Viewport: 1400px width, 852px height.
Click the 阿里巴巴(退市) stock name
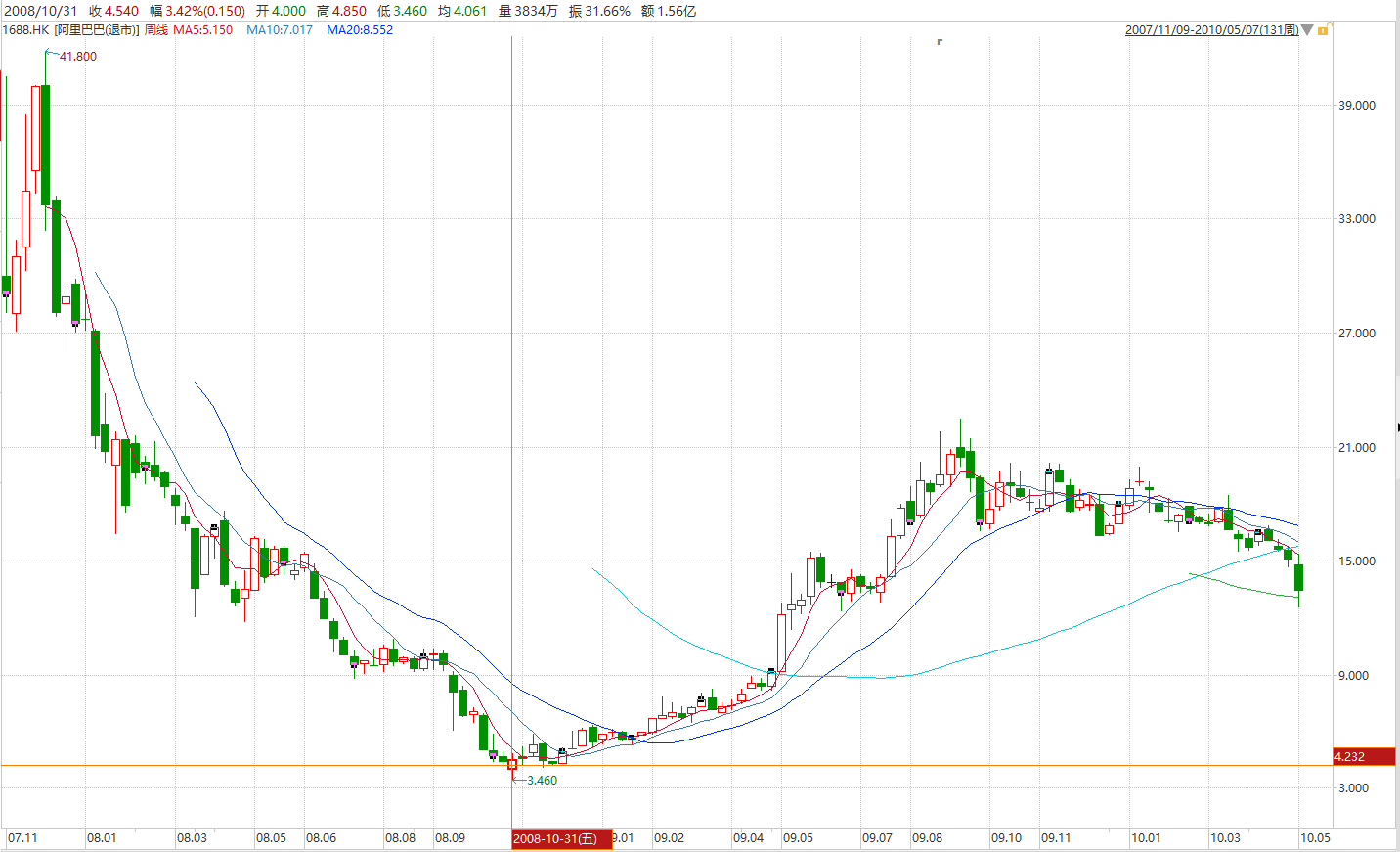pyautogui.click(x=97, y=30)
